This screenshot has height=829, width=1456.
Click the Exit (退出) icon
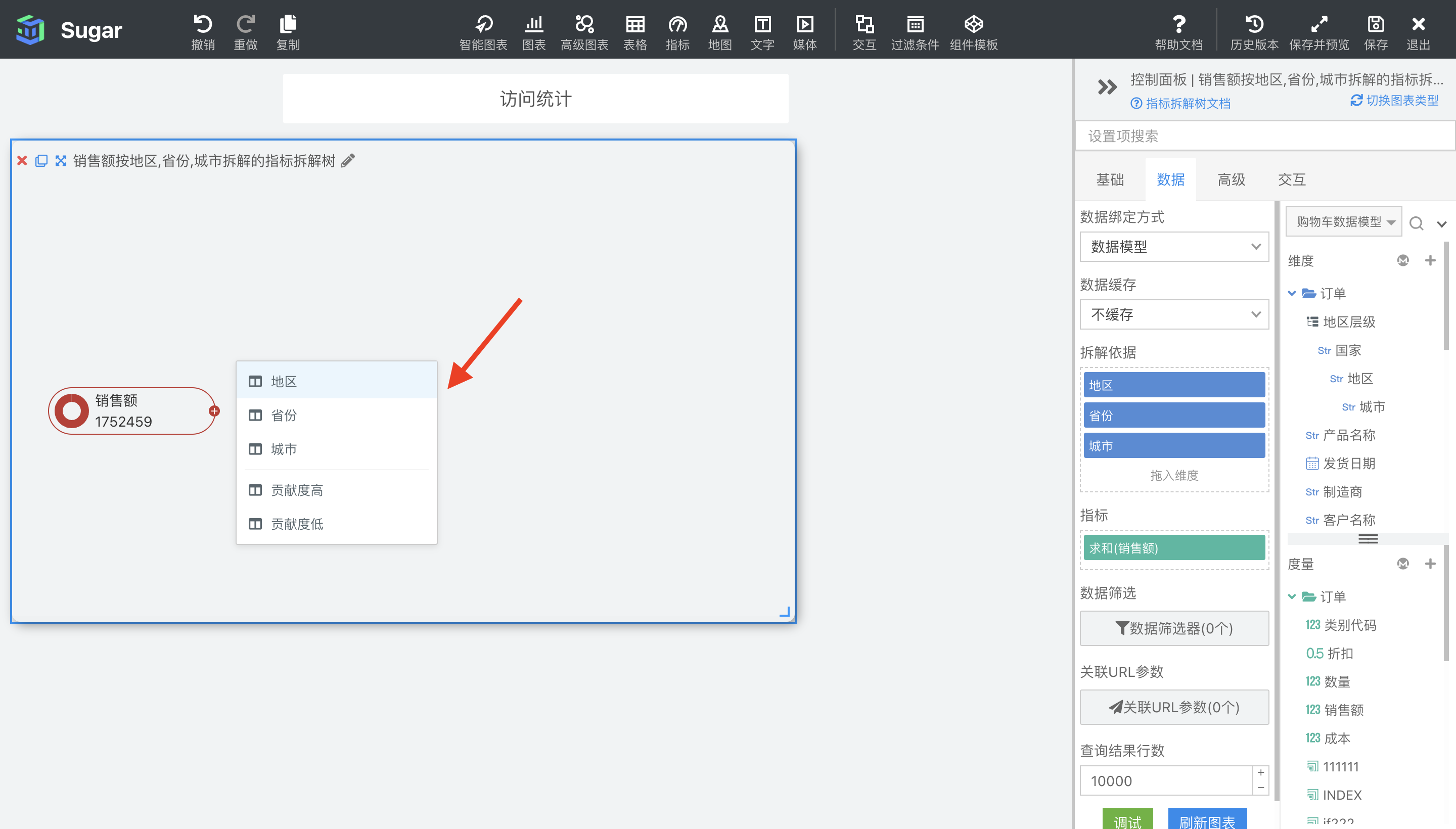click(1418, 32)
